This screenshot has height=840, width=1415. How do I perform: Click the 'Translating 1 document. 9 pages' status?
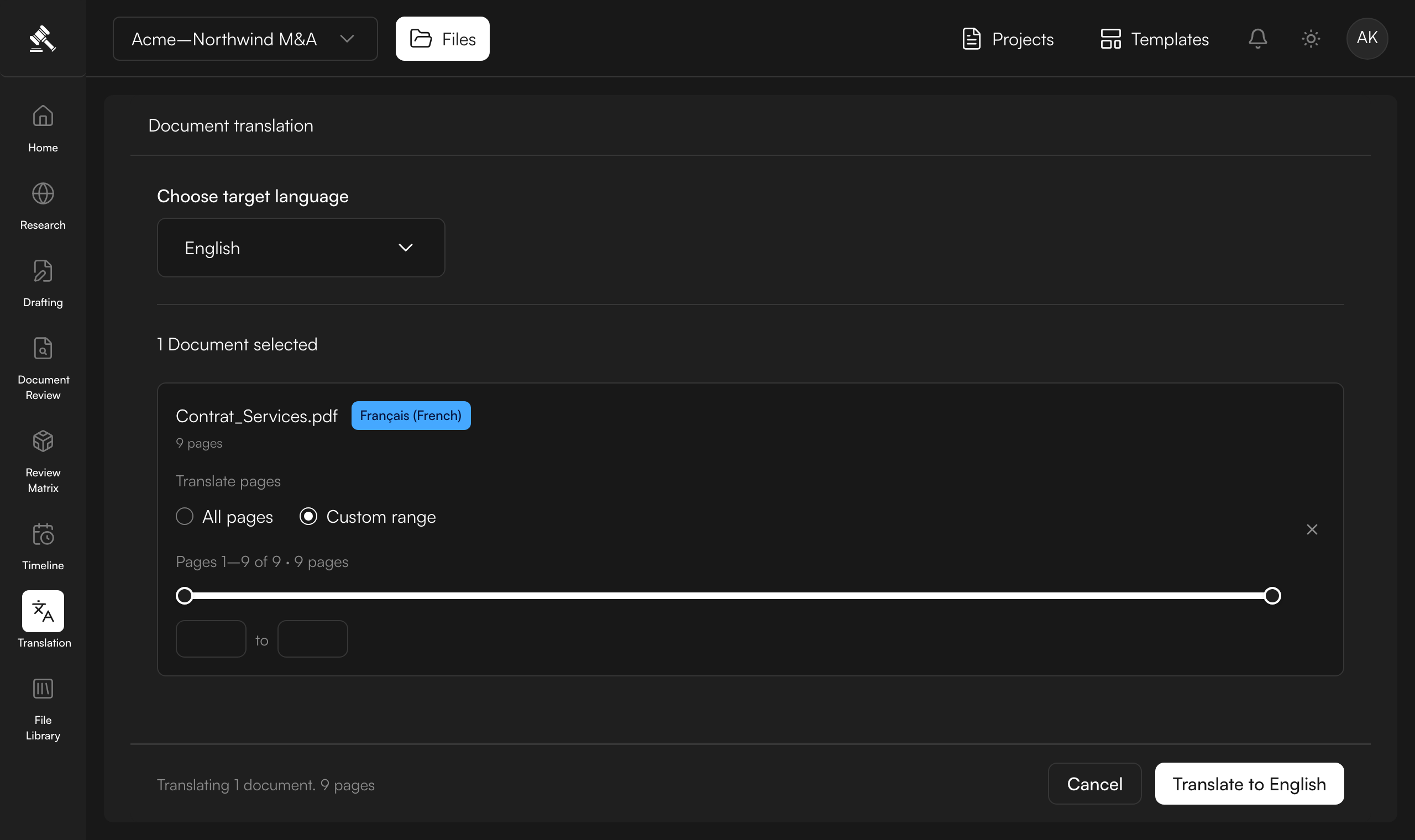pyautogui.click(x=265, y=785)
